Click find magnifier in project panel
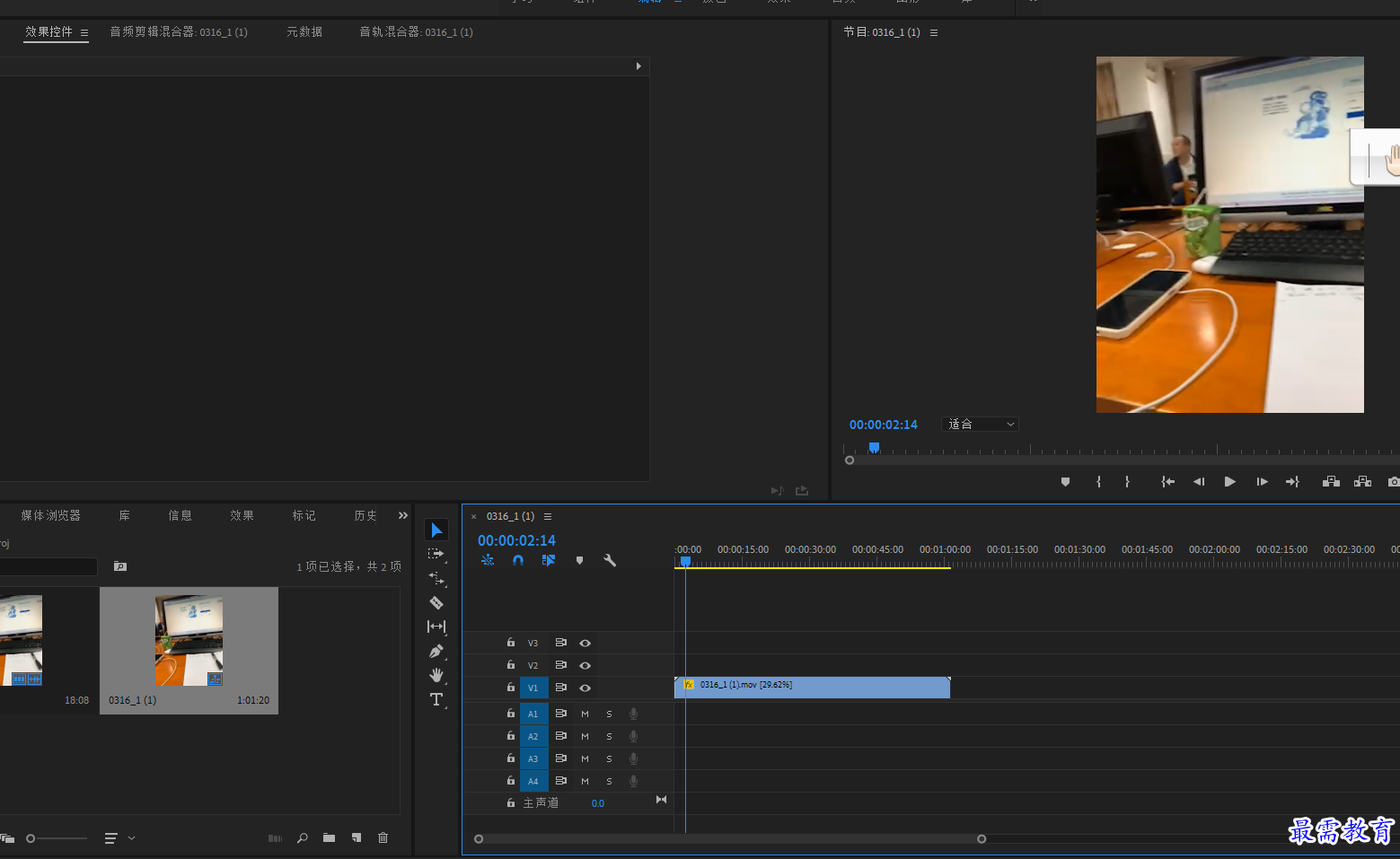 (x=303, y=837)
